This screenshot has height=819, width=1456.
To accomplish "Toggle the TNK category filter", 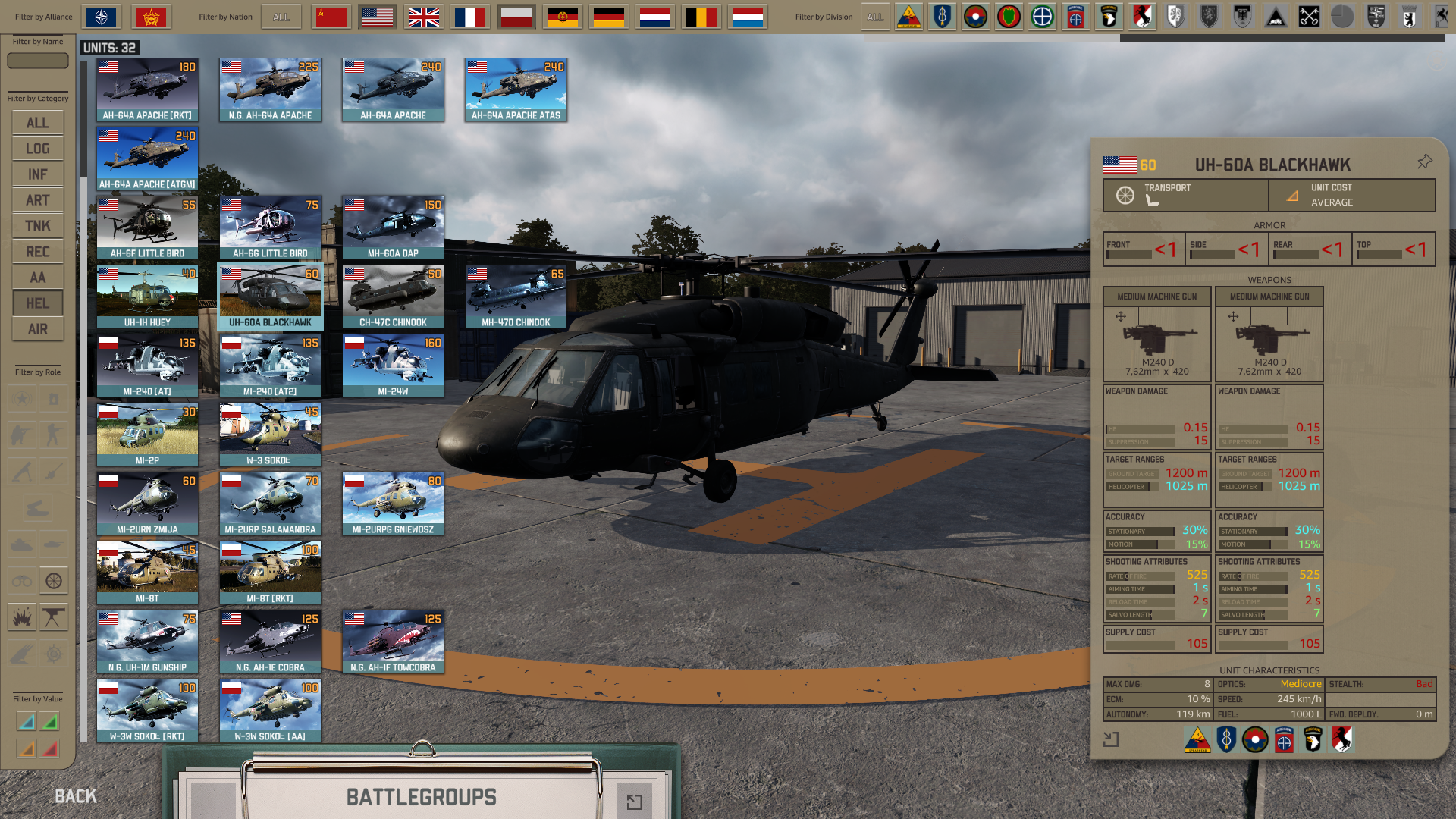I will click(x=37, y=226).
